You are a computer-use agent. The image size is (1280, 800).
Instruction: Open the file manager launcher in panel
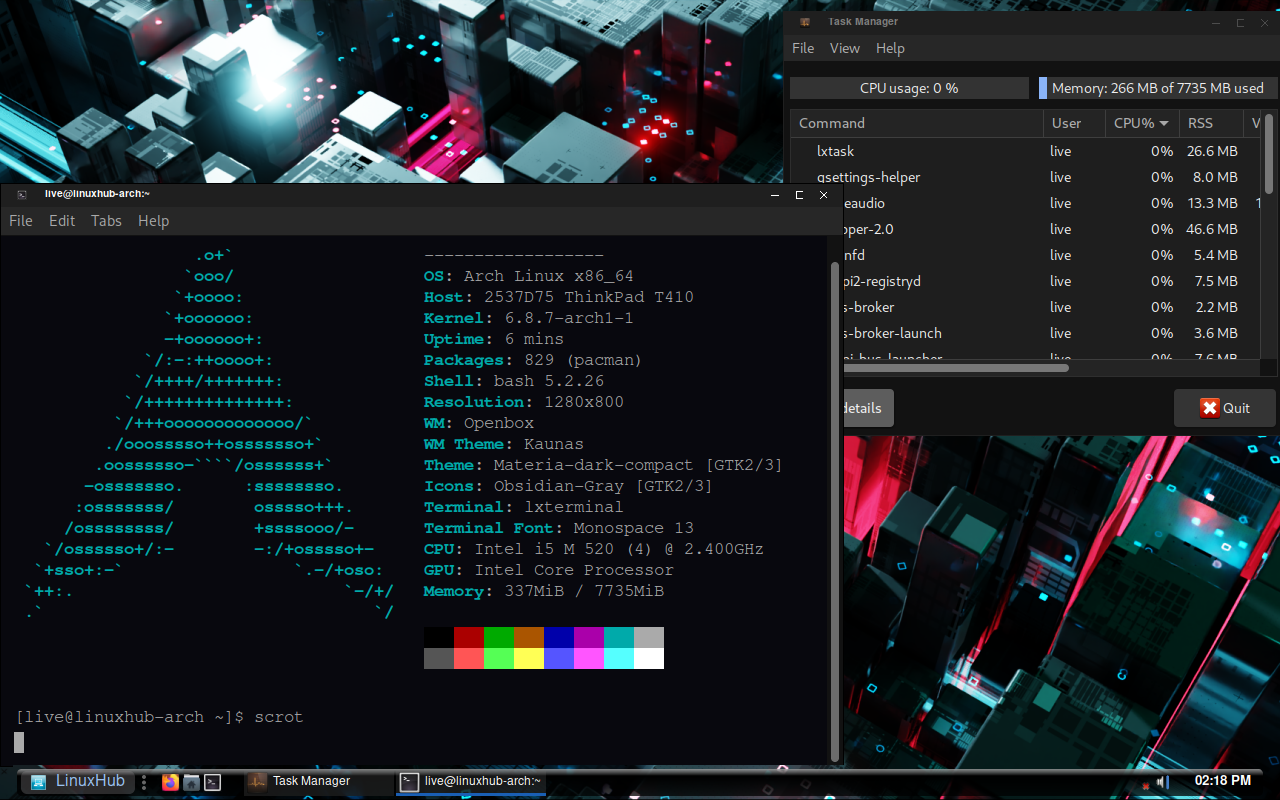pyautogui.click(x=191, y=782)
